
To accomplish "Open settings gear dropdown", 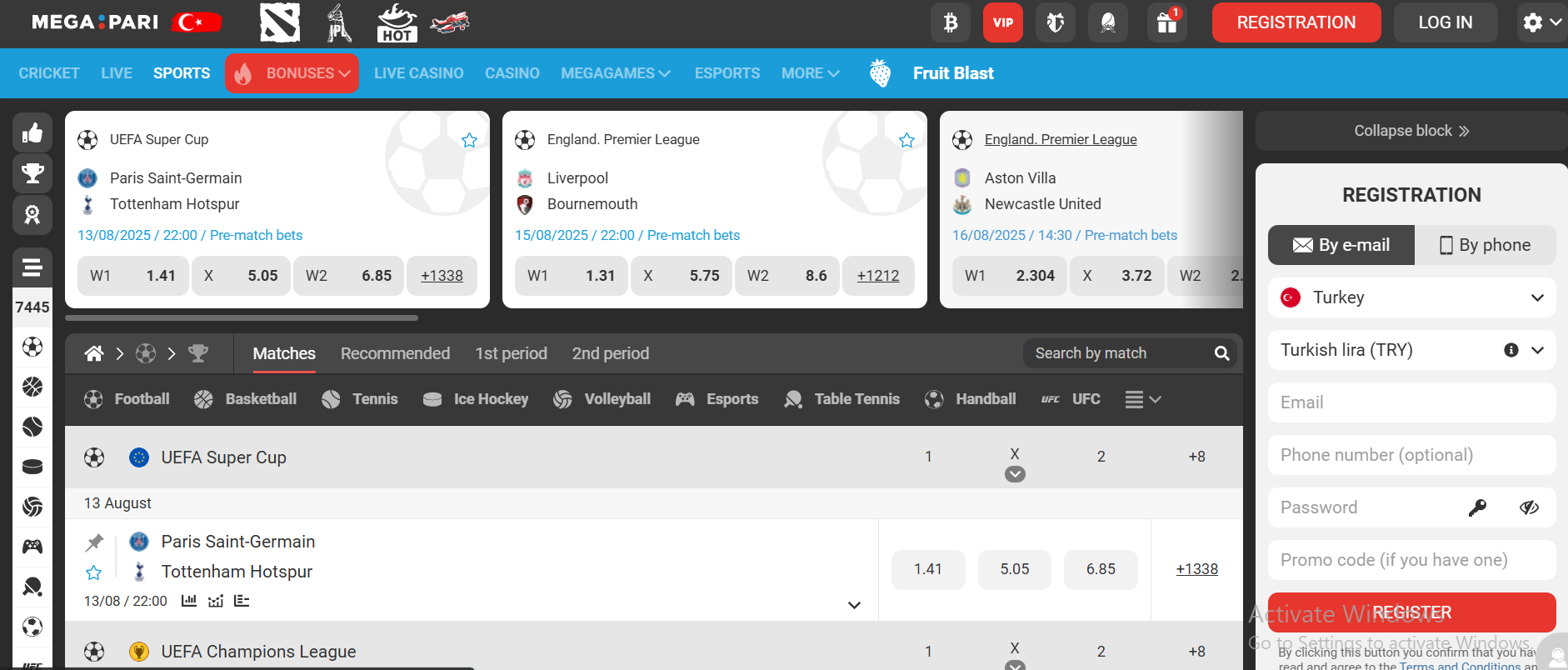I will [1541, 22].
